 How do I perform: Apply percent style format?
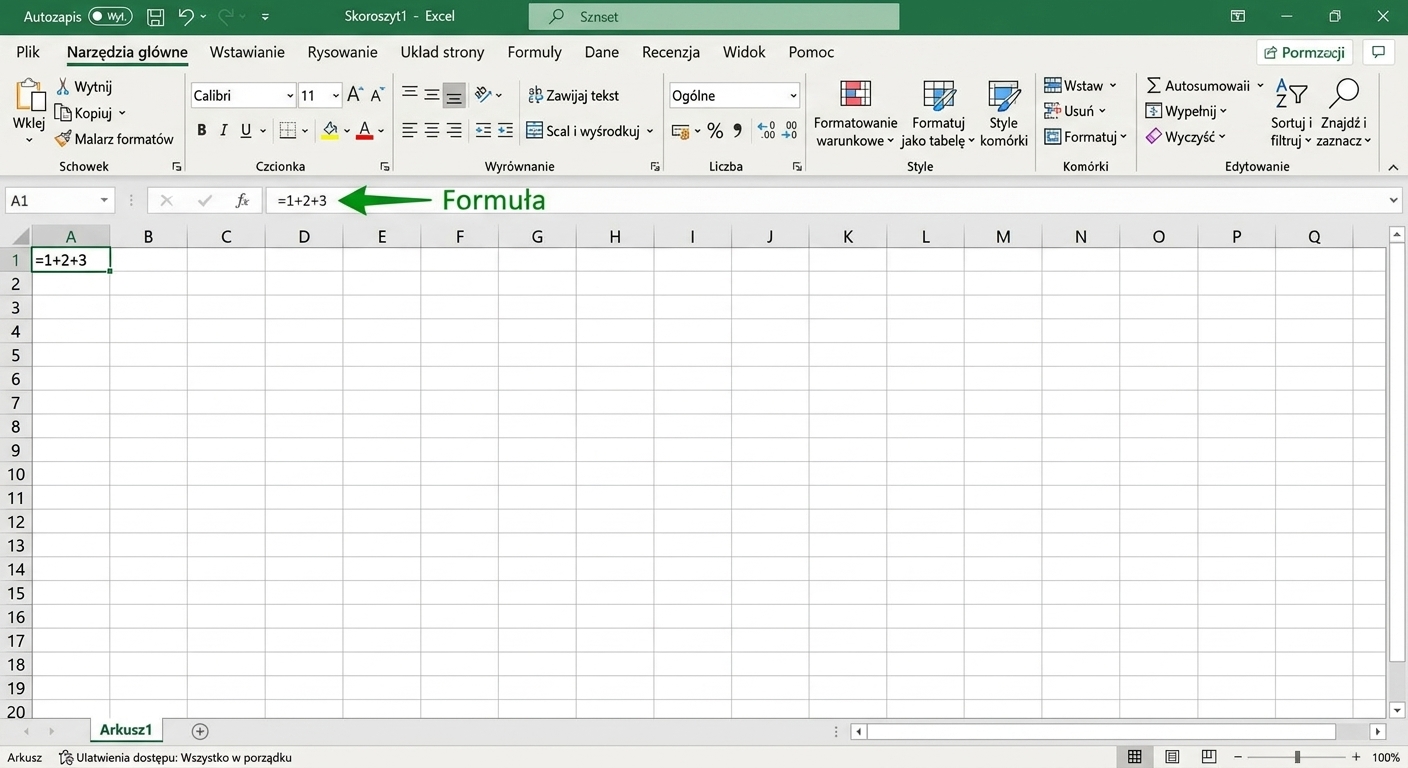[715, 130]
